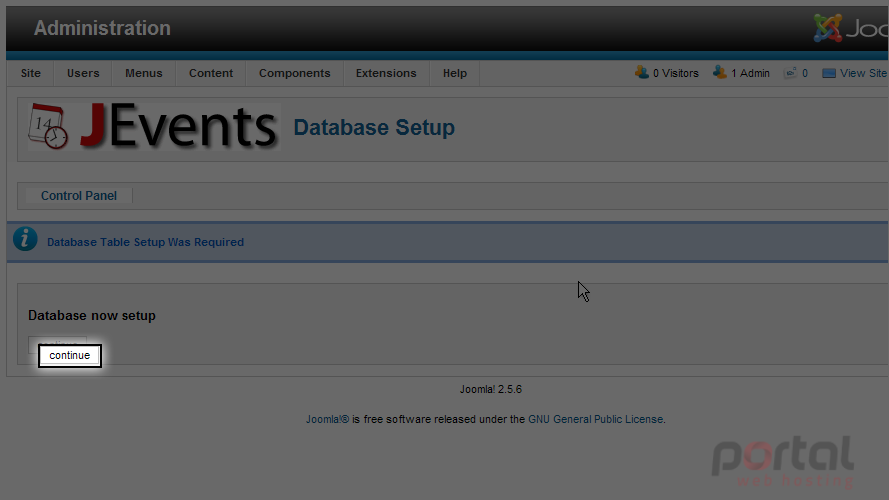889x500 pixels.
Task: Open the Users menu
Action: (x=83, y=73)
